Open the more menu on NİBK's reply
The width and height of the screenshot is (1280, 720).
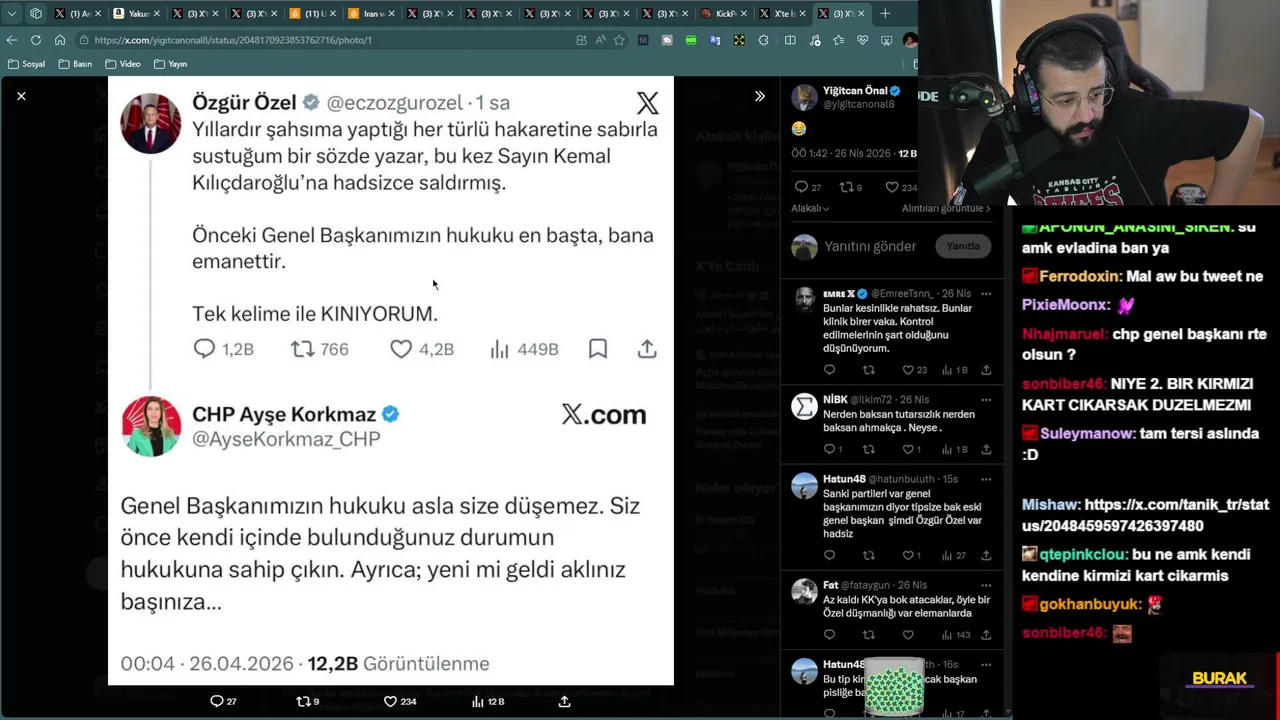click(x=986, y=400)
